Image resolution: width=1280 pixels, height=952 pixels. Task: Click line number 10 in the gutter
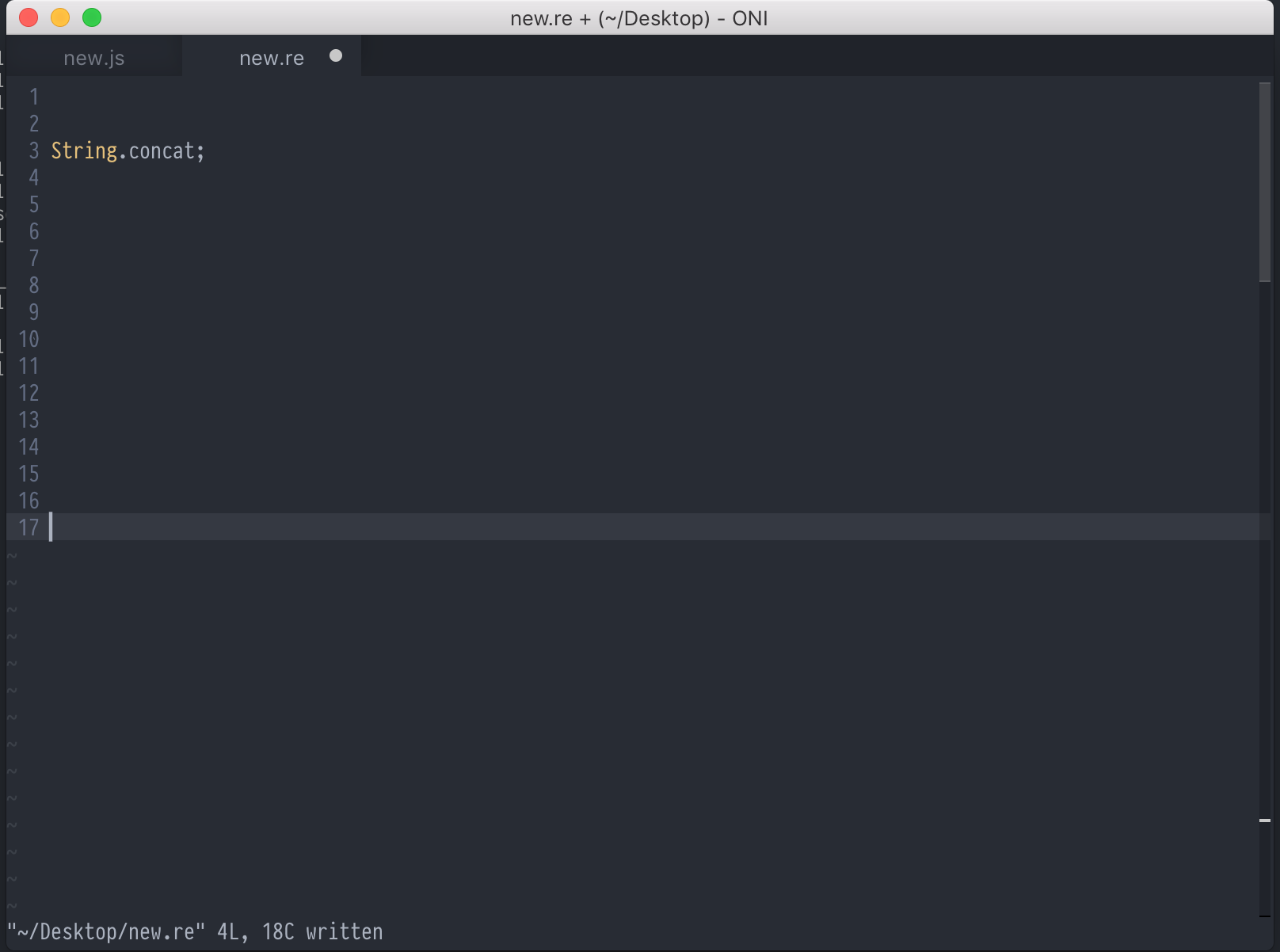point(29,339)
